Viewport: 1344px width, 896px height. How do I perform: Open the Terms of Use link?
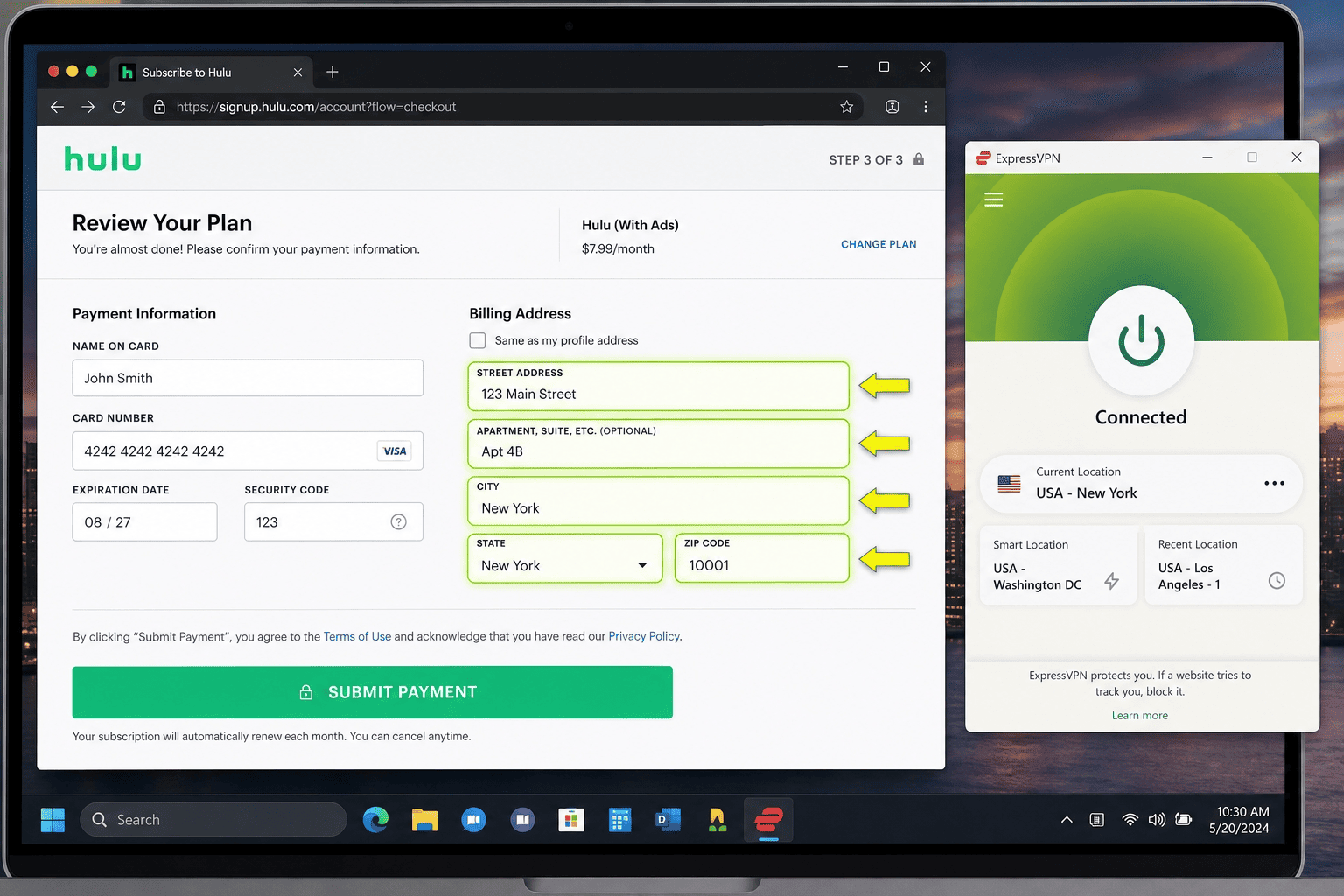(x=357, y=636)
